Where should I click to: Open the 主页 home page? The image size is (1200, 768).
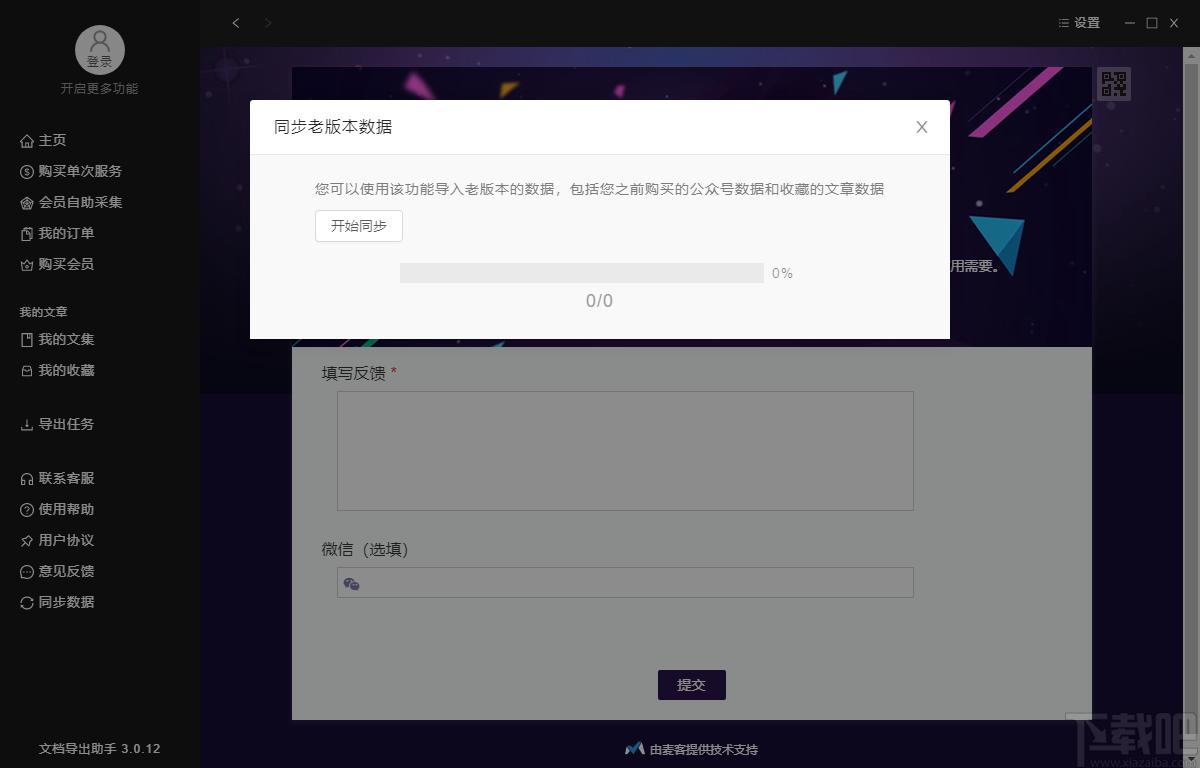[x=52, y=141]
